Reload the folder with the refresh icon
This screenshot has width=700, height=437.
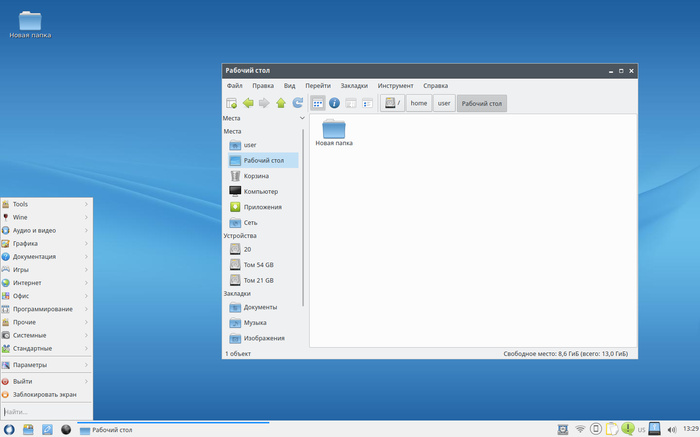click(297, 103)
